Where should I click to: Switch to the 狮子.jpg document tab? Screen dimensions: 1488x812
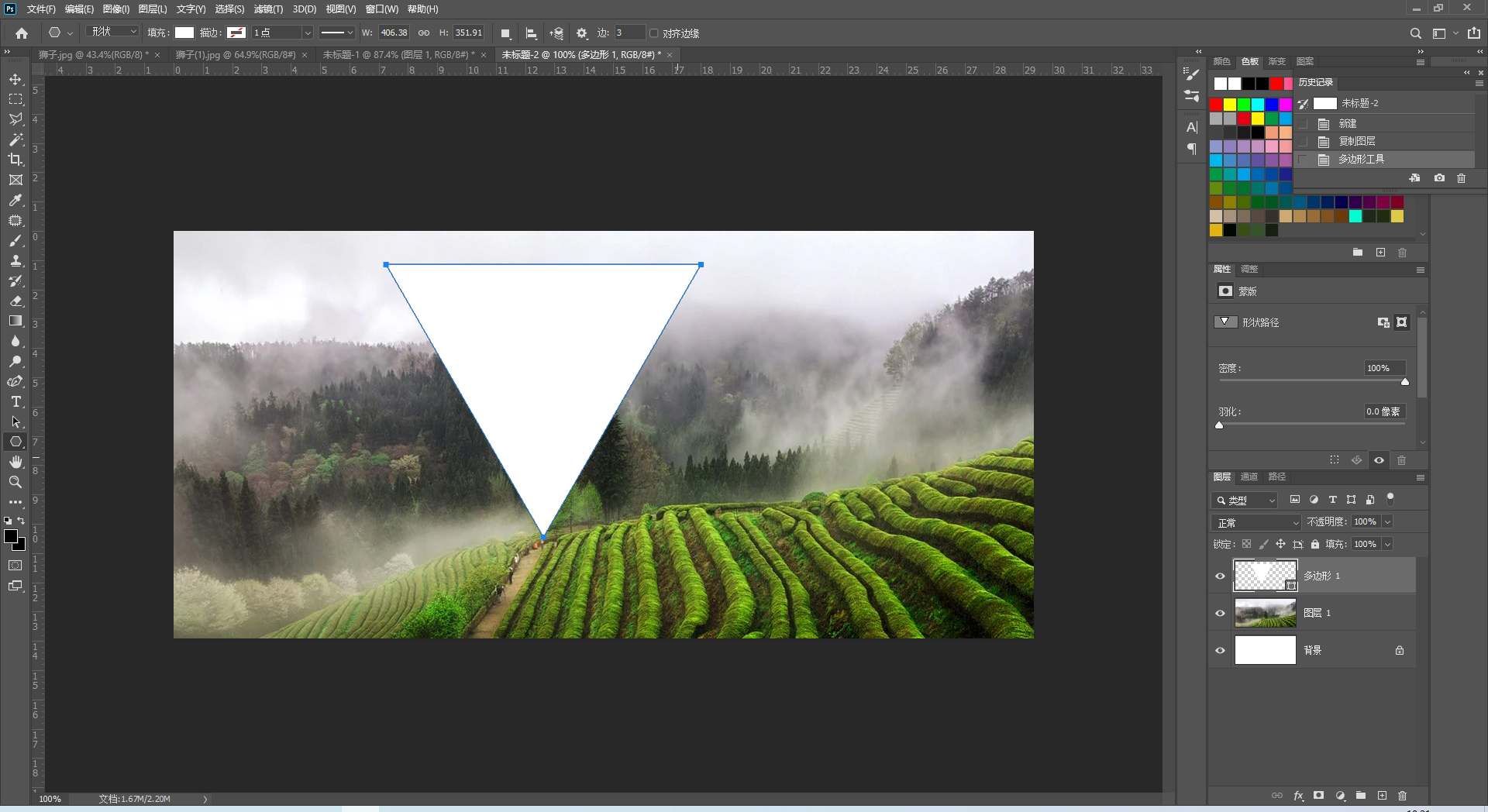point(93,55)
